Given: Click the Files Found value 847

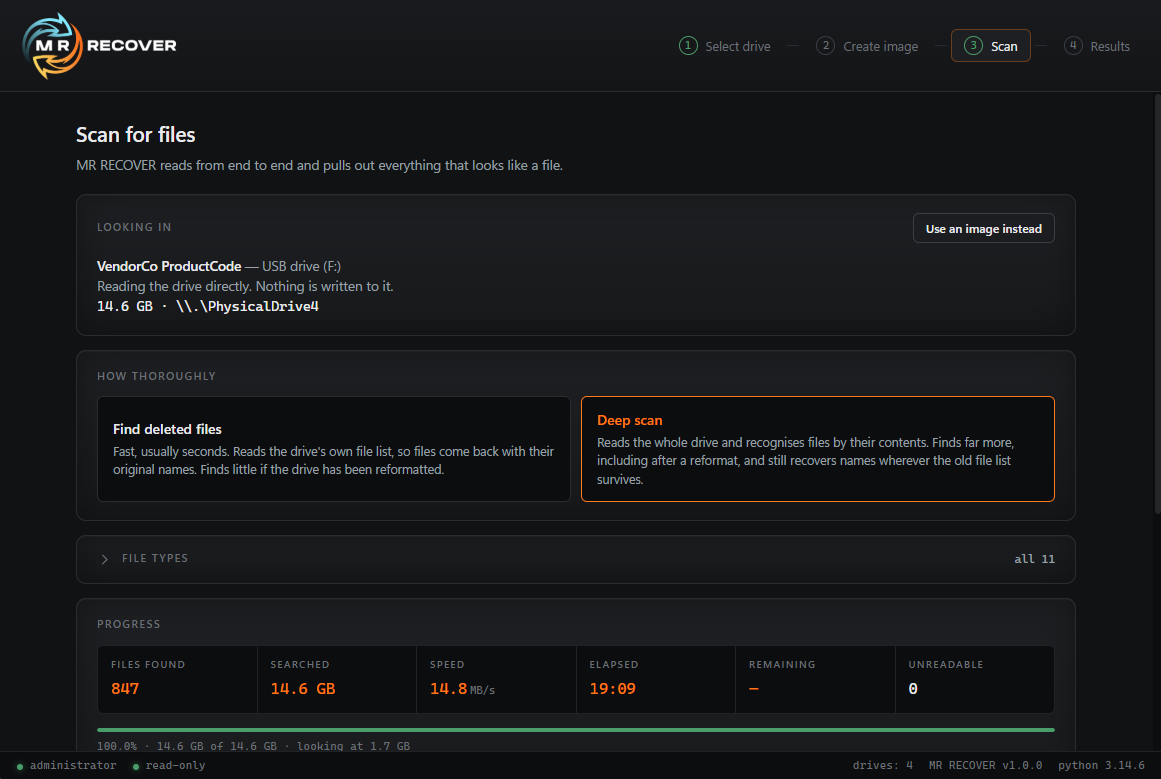Looking at the screenshot, I should (125, 689).
